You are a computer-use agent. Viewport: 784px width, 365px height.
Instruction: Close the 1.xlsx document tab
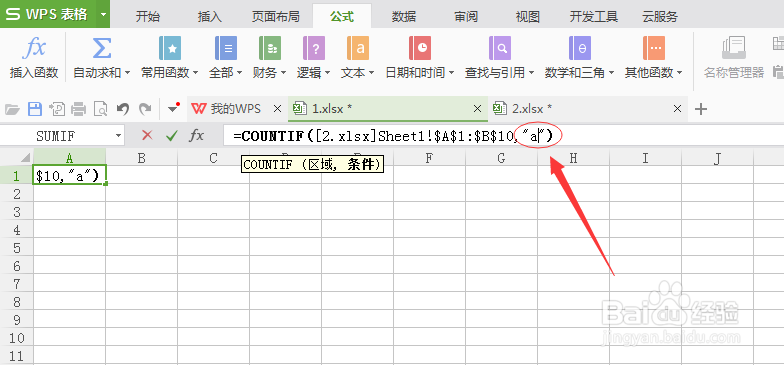tap(478, 108)
